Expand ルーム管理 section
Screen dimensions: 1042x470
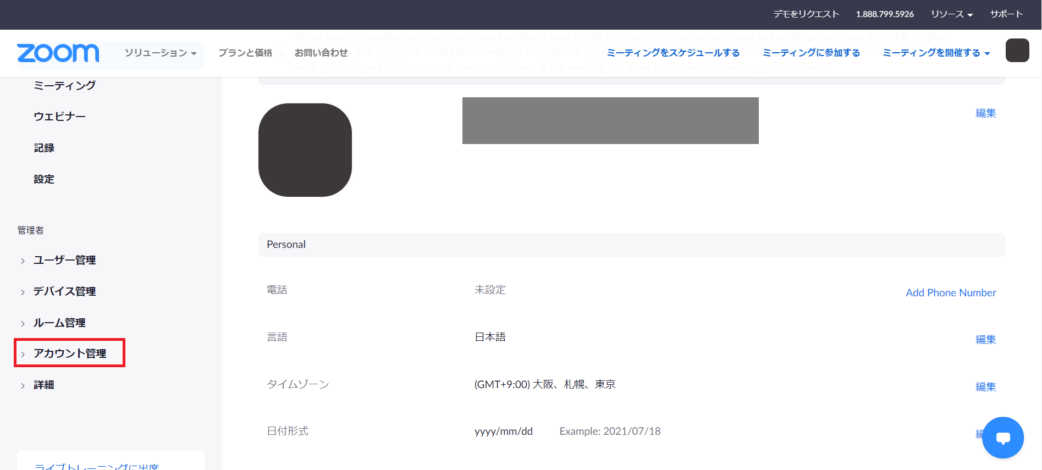(x=60, y=323)
